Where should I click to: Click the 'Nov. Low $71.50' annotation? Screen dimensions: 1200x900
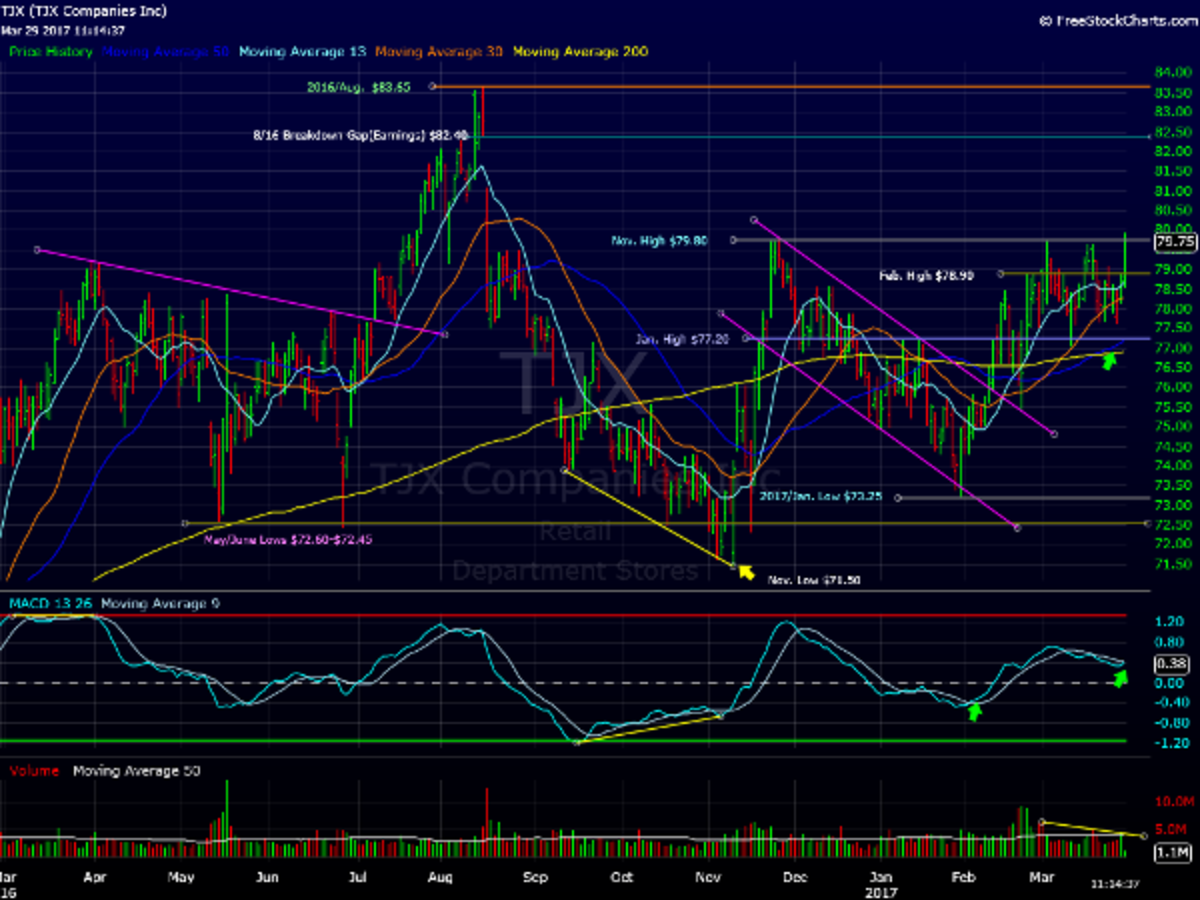click(x=814, y=579)
